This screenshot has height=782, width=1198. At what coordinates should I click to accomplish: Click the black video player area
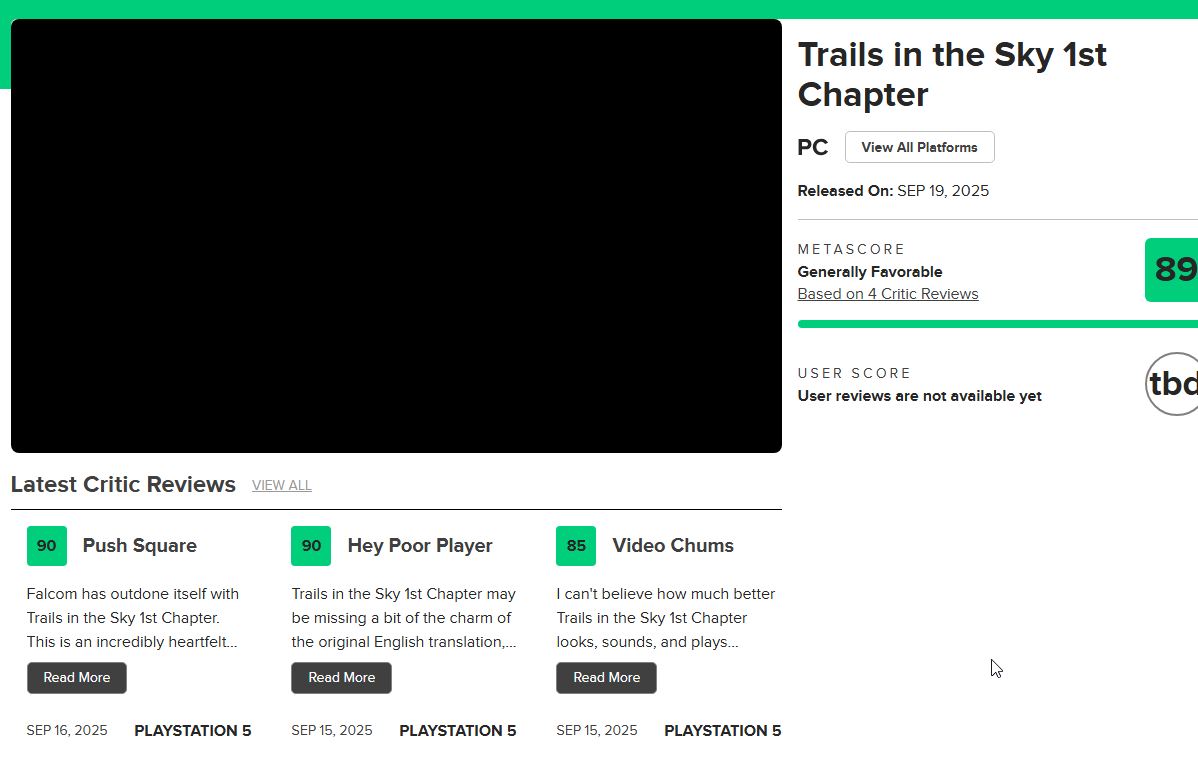coord(397,236)
